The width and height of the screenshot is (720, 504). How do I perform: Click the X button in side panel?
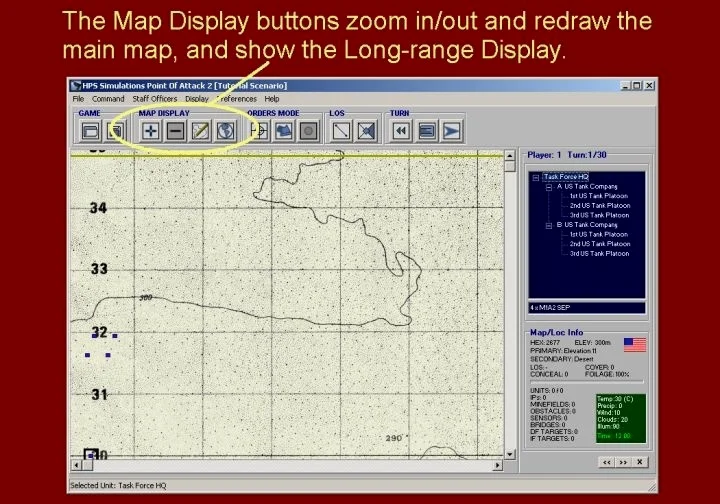coord(640,462)
